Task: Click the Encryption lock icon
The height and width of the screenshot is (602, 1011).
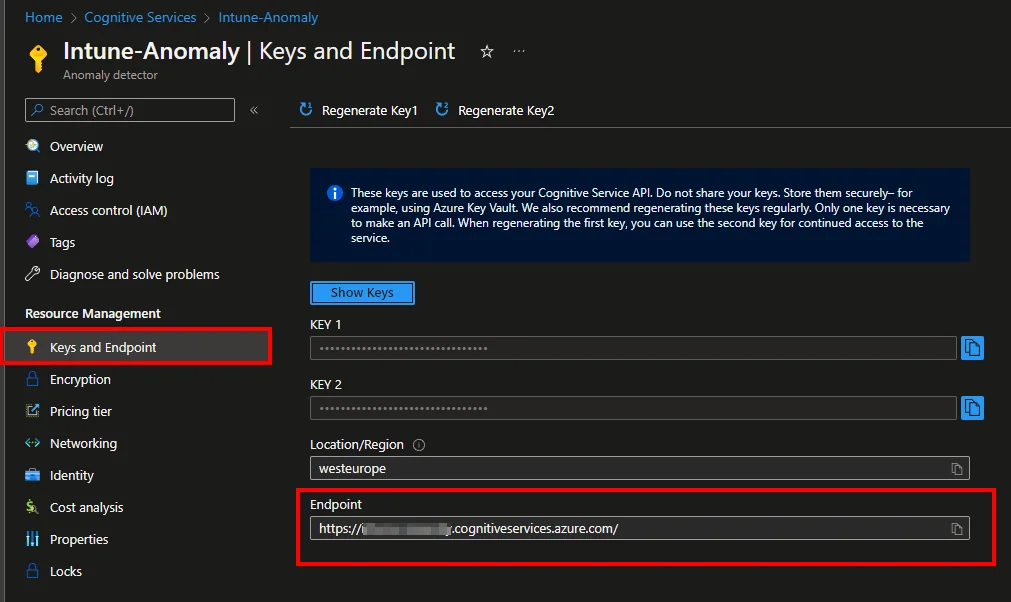Action: pos(32,378)
